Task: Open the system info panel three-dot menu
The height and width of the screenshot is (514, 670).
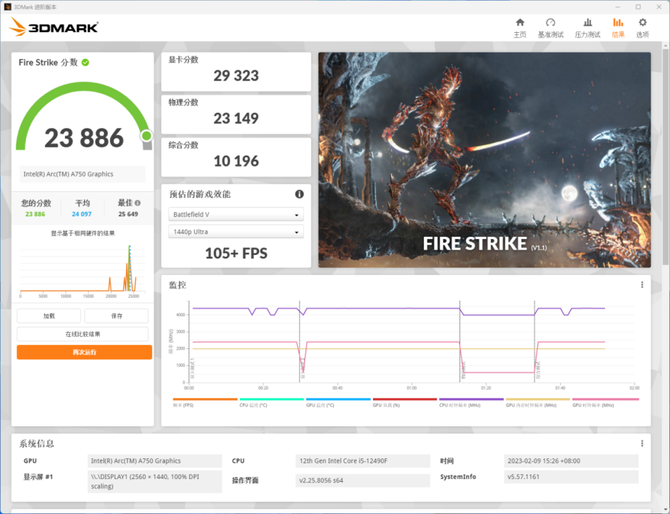Action: (x=642, y=443)
